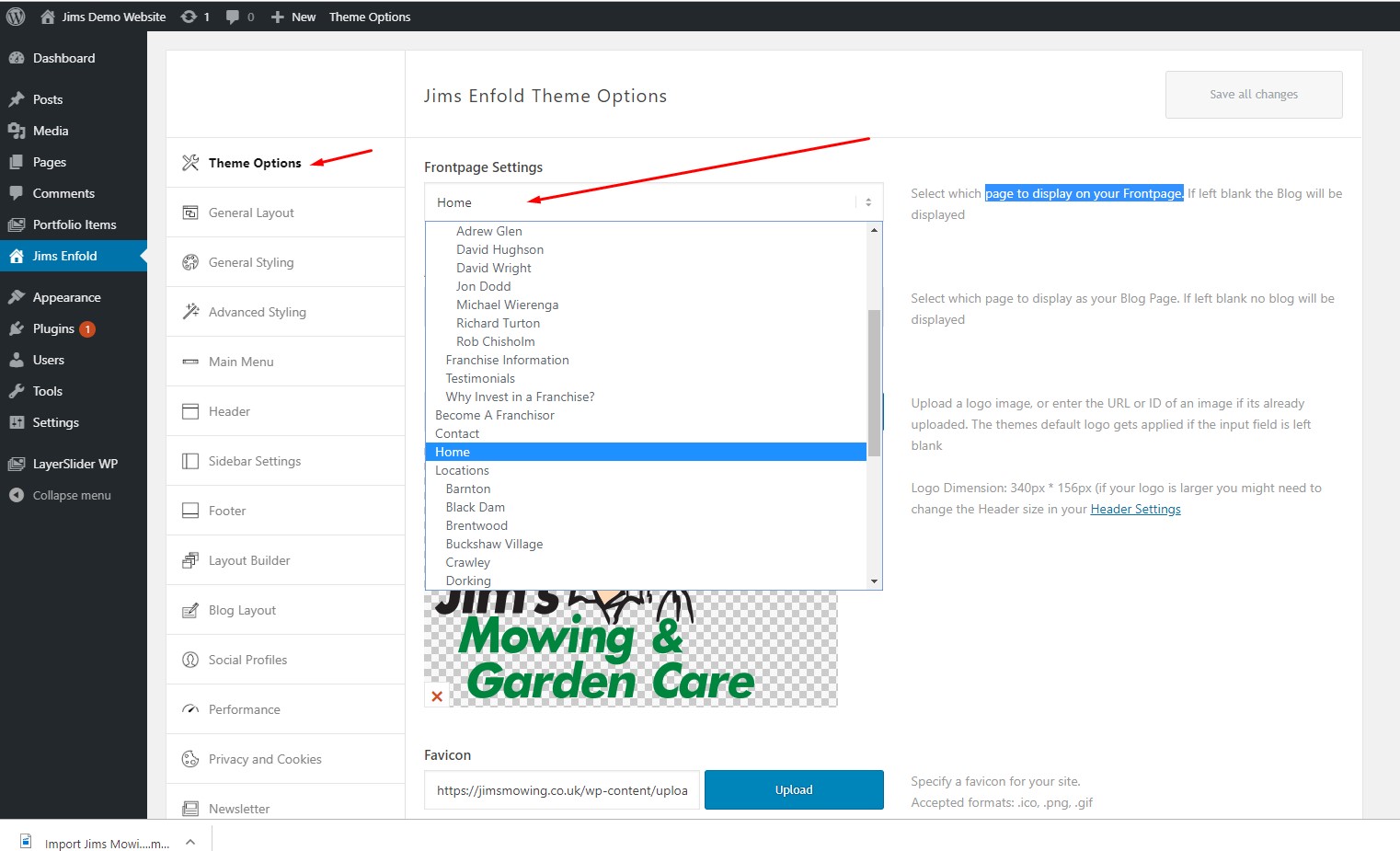
Task: Click the Plugins plug icon
Action: (x=17, y=328)
